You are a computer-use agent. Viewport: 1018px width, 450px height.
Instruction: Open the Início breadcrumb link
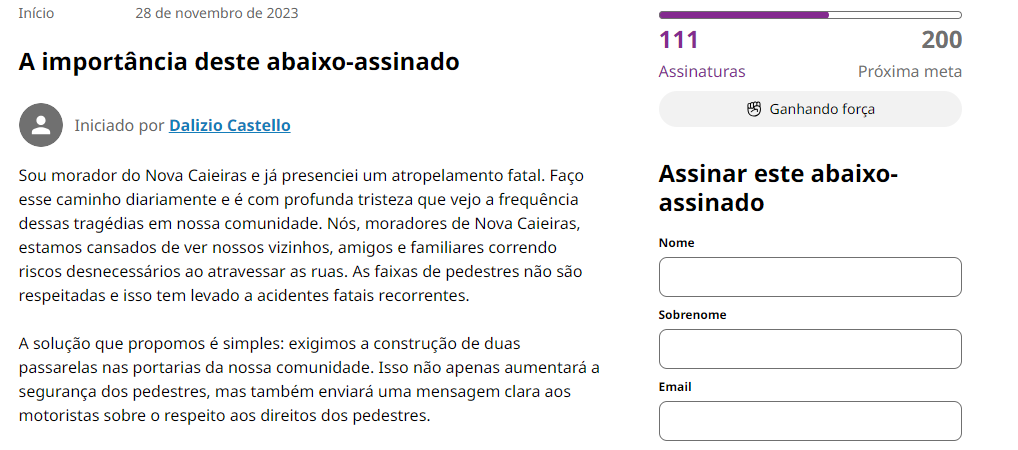coord(36,13)
